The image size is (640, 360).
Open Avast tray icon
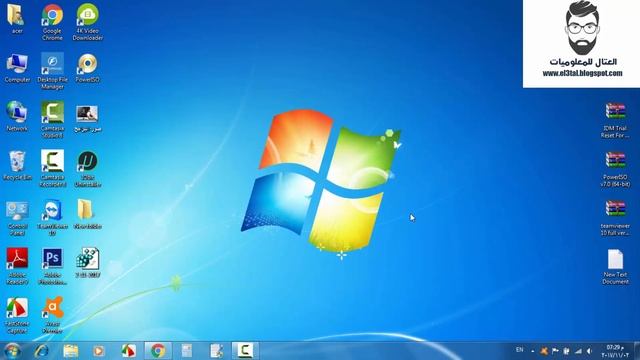544,351
